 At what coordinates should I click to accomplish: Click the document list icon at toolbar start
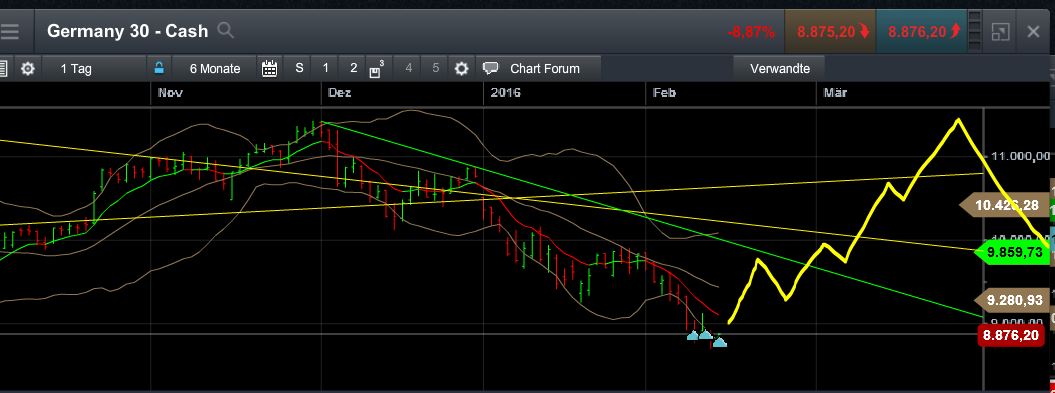3,69
